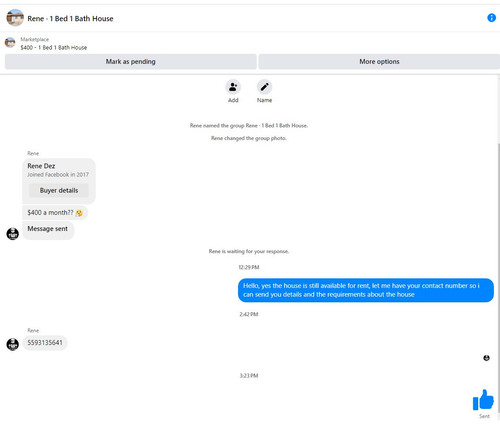The height and width of the screenshot is (424, 500).
Task: Click the small seen-by avatar indicator
Action: (486, 358)
